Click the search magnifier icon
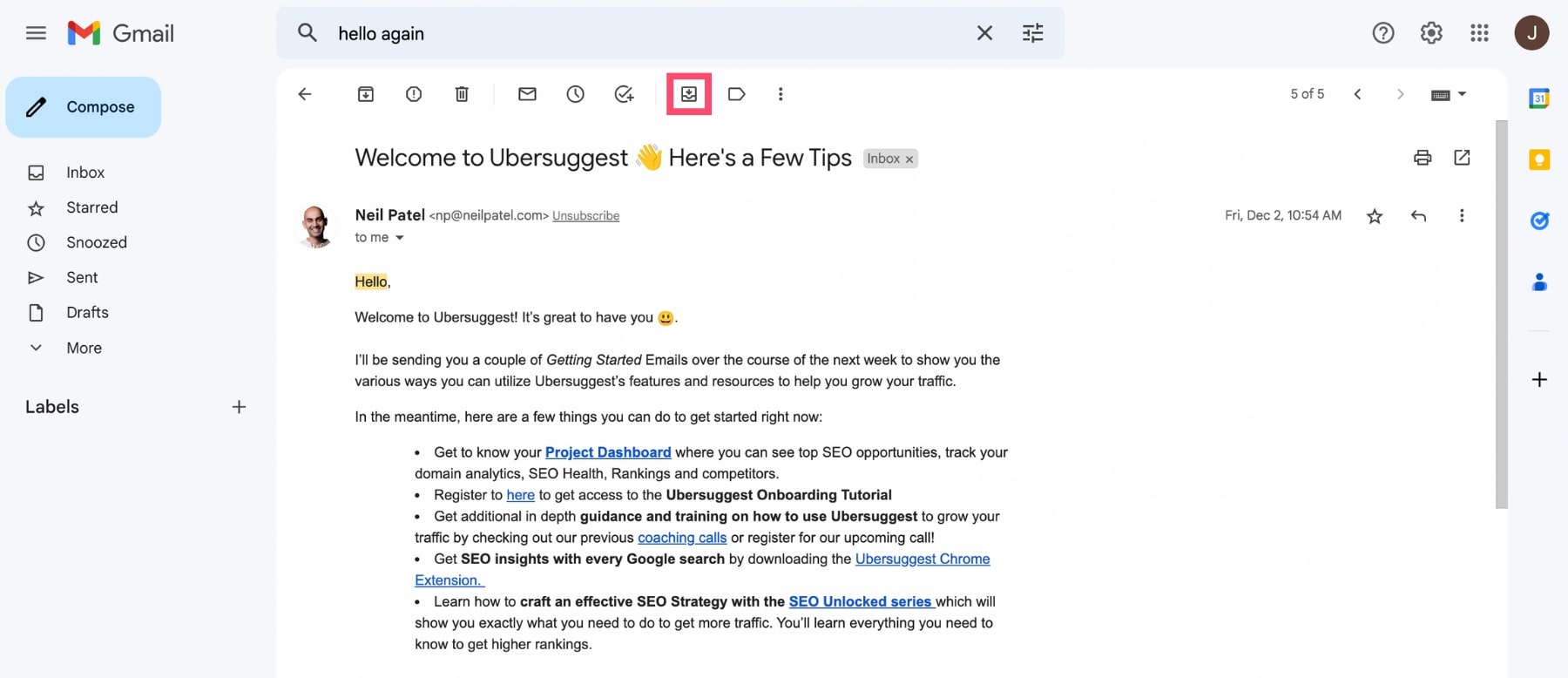Image resolution: width=1568 pixels, height=678 pixels. coord(307,33)
